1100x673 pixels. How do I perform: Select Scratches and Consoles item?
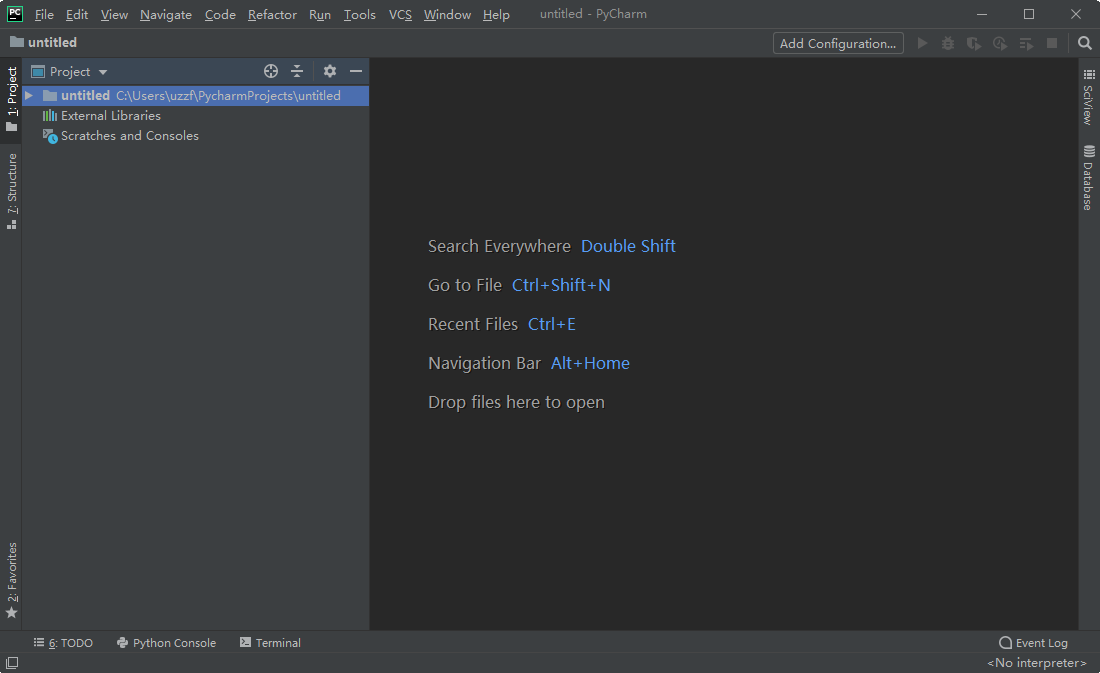[130, 135]
